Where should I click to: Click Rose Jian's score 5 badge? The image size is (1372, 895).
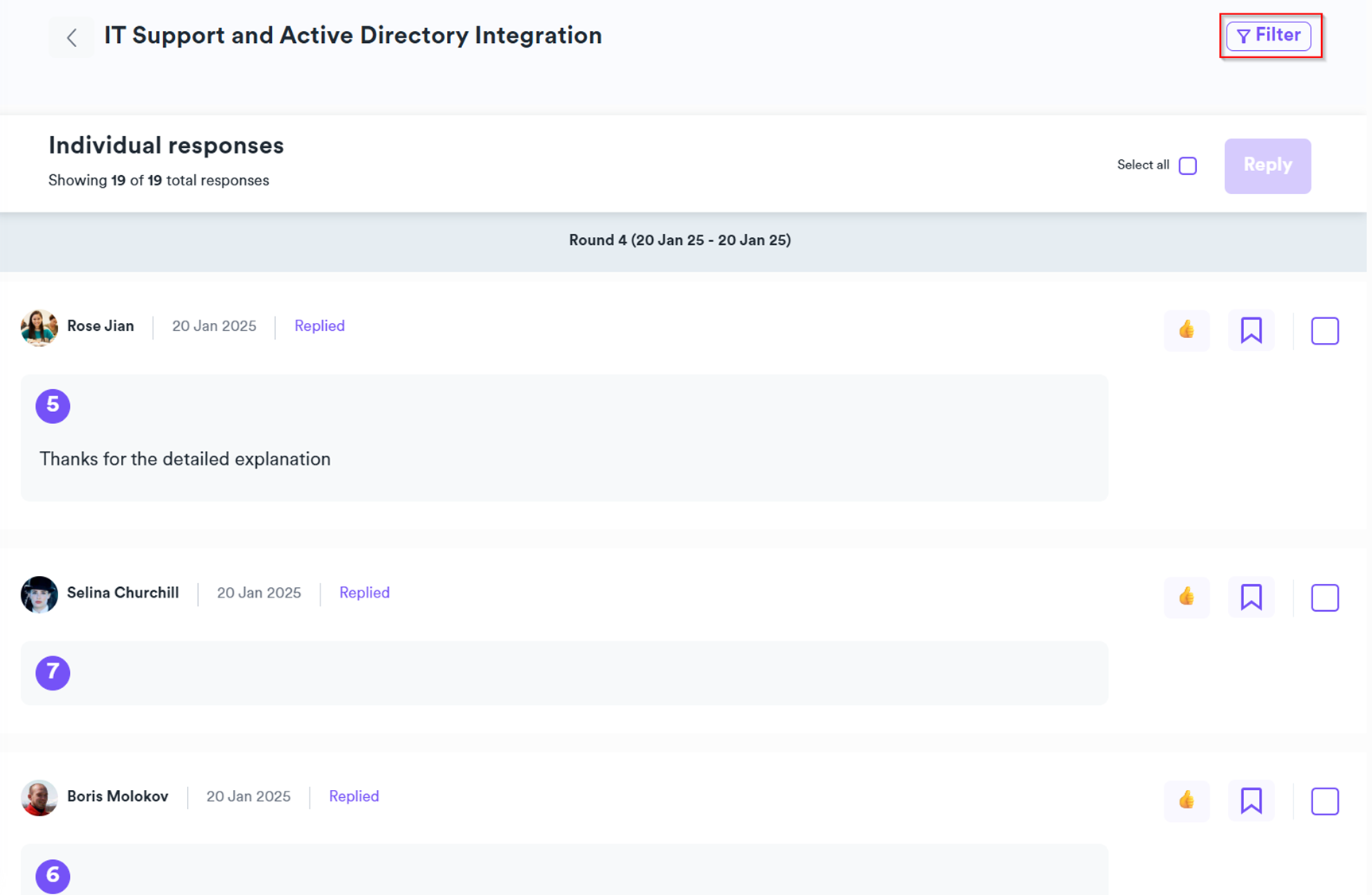pyautogui.click(x=52, y=406)
